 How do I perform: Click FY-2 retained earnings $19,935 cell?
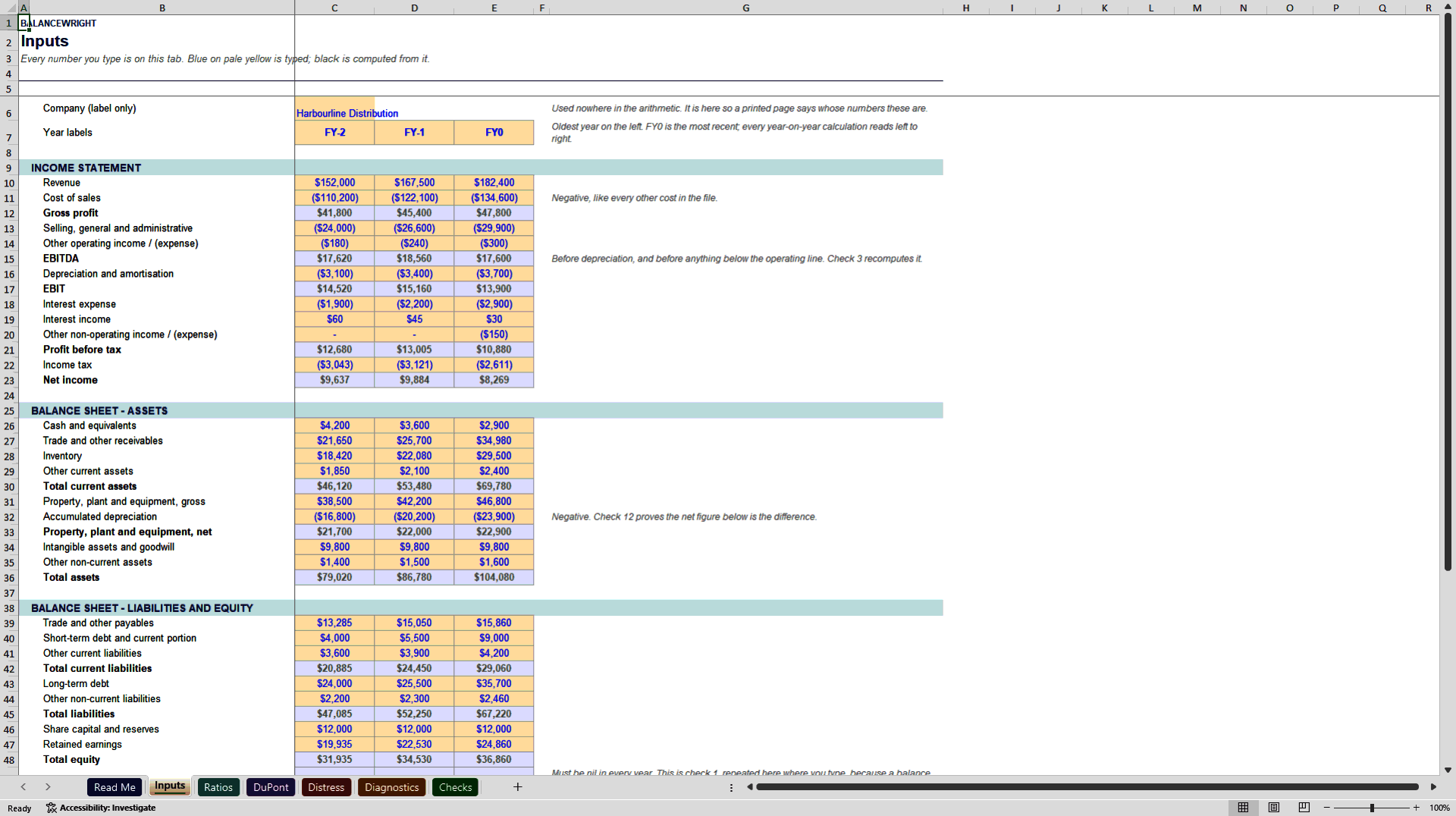pos(334,744)
